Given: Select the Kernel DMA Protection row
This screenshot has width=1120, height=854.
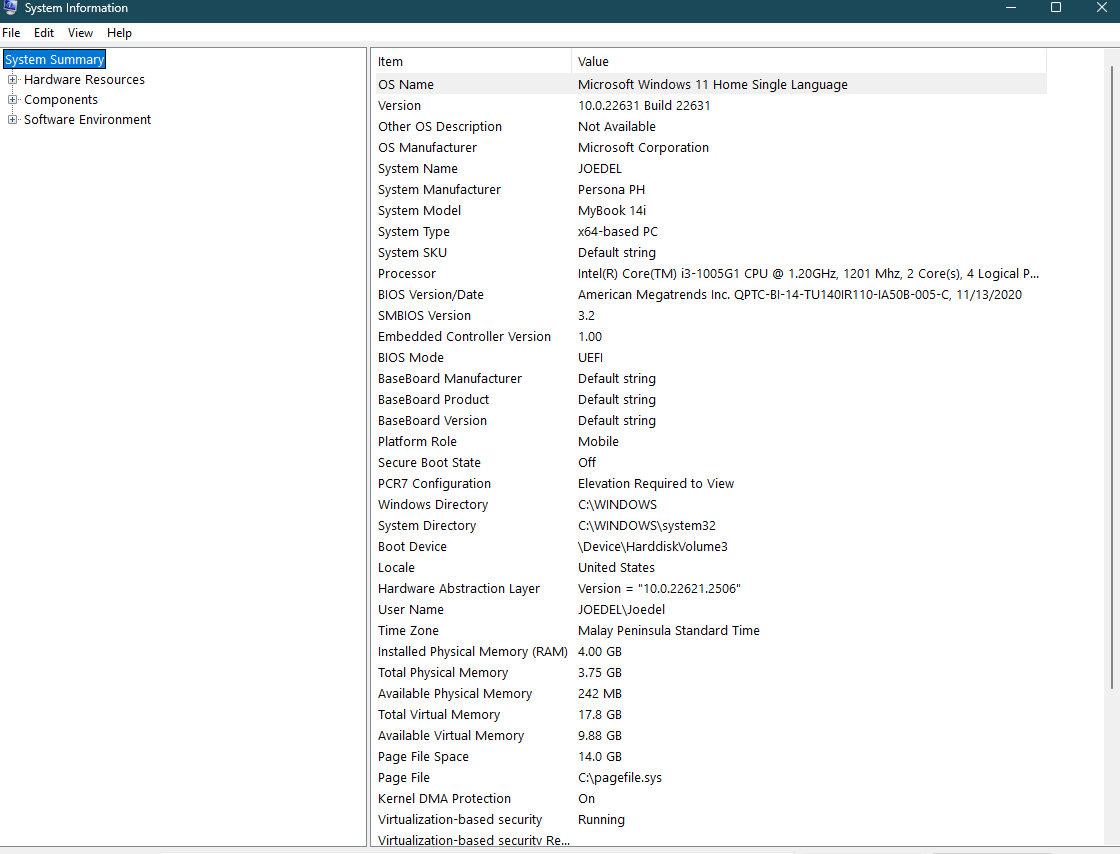Looking at the screenshot, I should pos(711,798).
